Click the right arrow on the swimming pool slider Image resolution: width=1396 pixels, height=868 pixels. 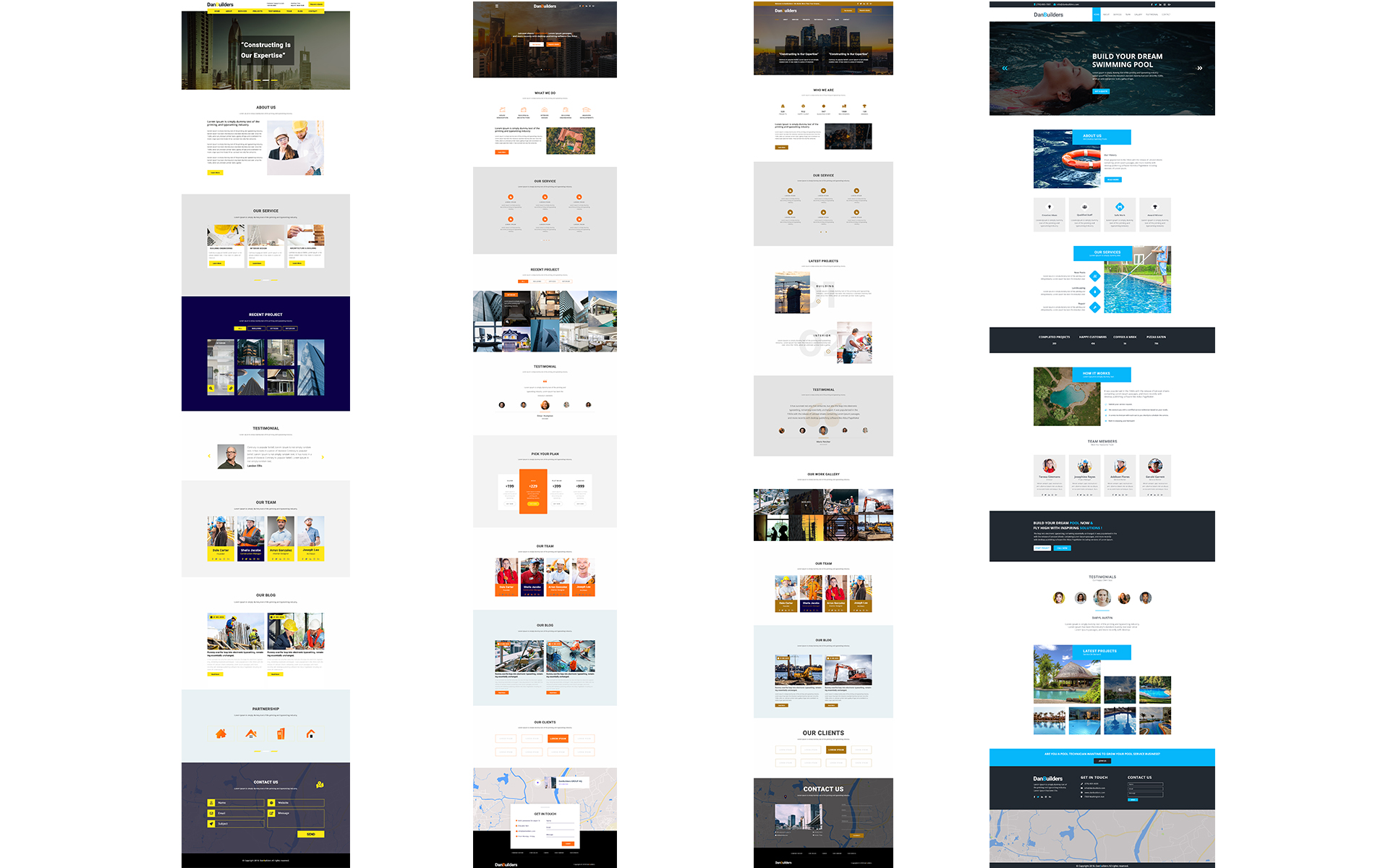pyautogui.click(x=1199, y=67)
